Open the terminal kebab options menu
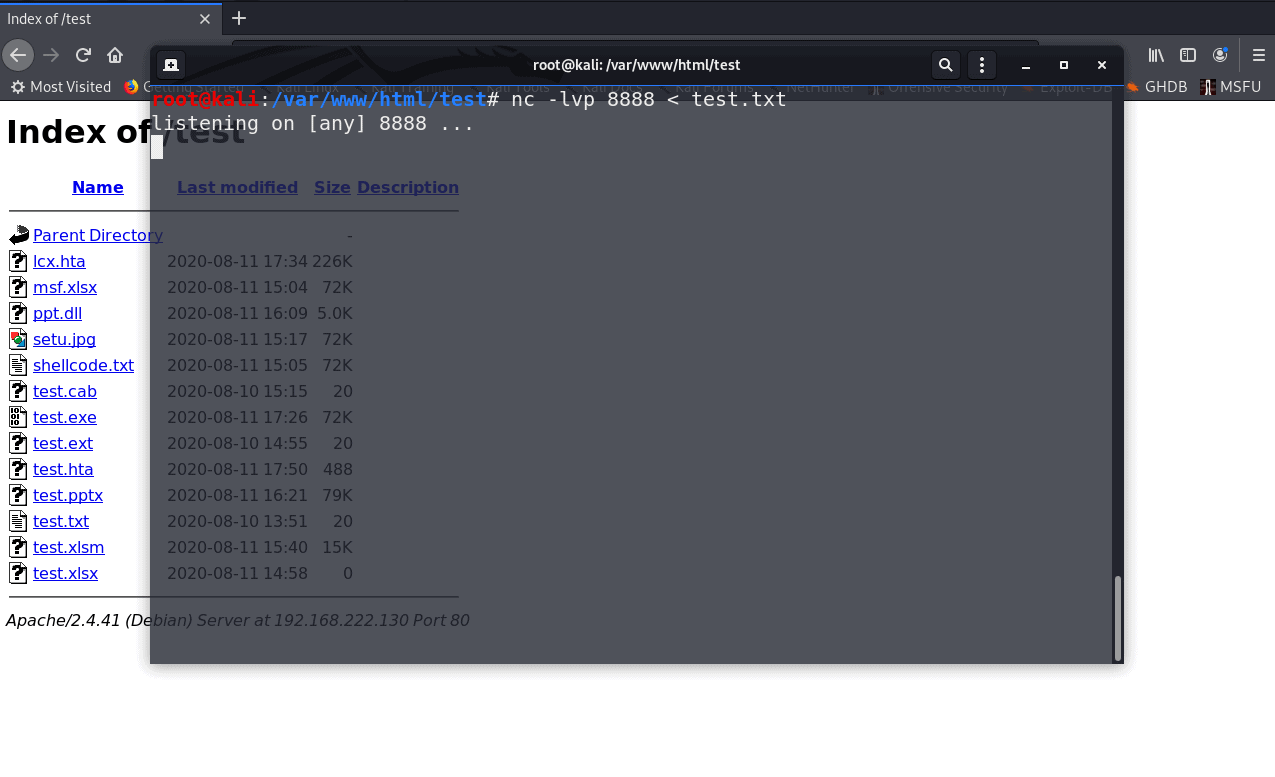 tap(982, 65)
